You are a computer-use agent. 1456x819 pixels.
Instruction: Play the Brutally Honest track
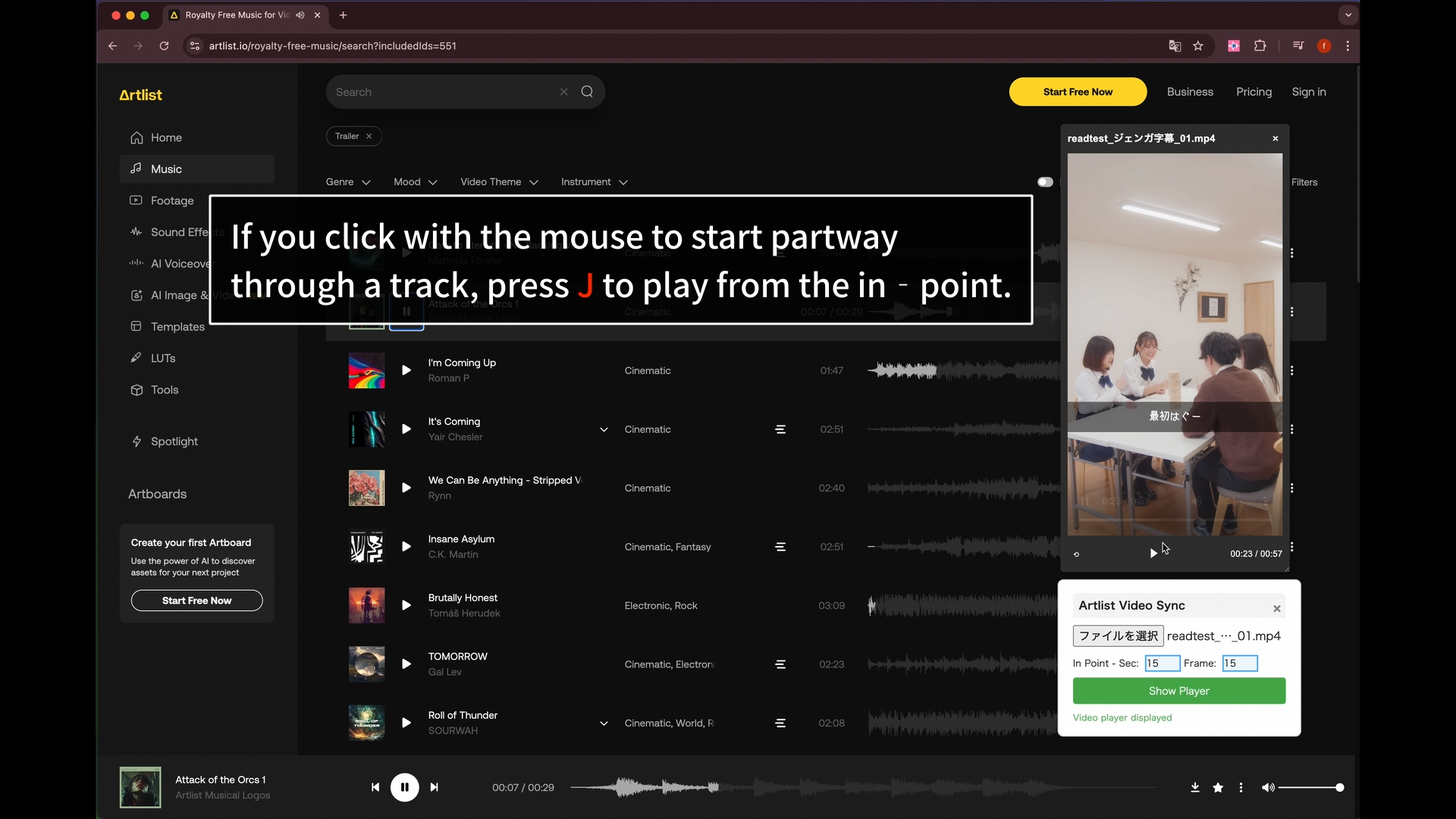click(x=406, y=605)
